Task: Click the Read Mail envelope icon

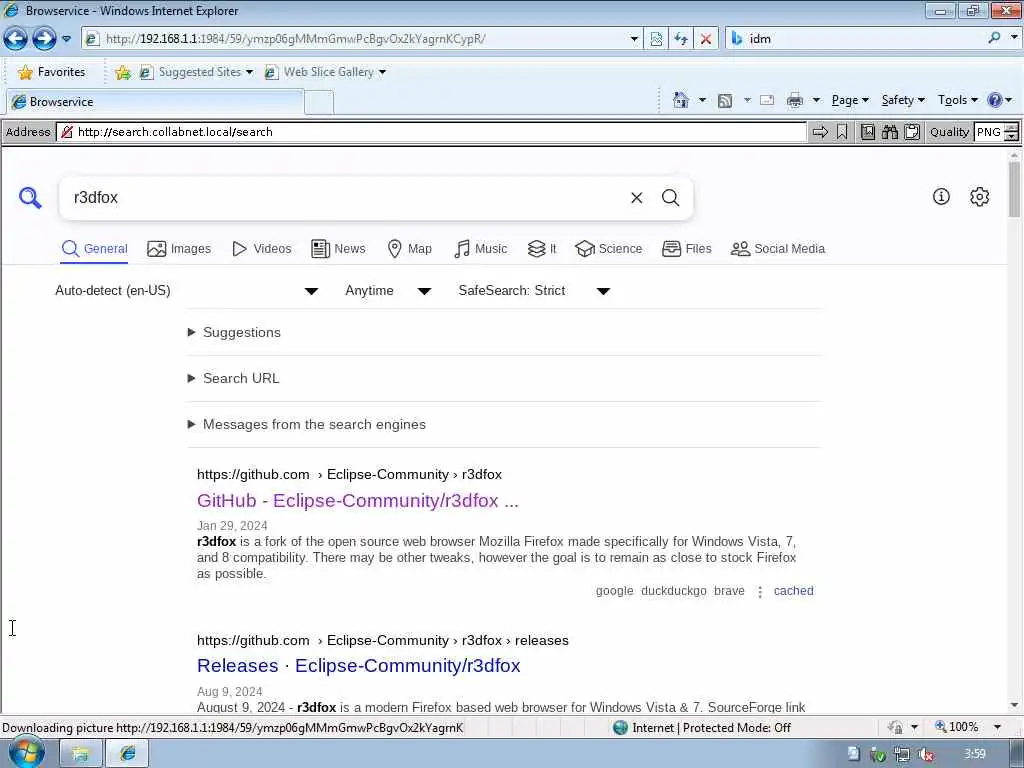Action: (767, 100)
